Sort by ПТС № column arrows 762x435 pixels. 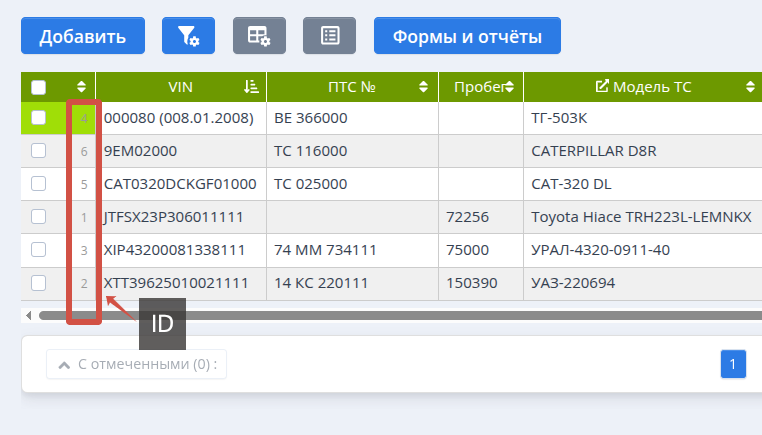[424, 87]
